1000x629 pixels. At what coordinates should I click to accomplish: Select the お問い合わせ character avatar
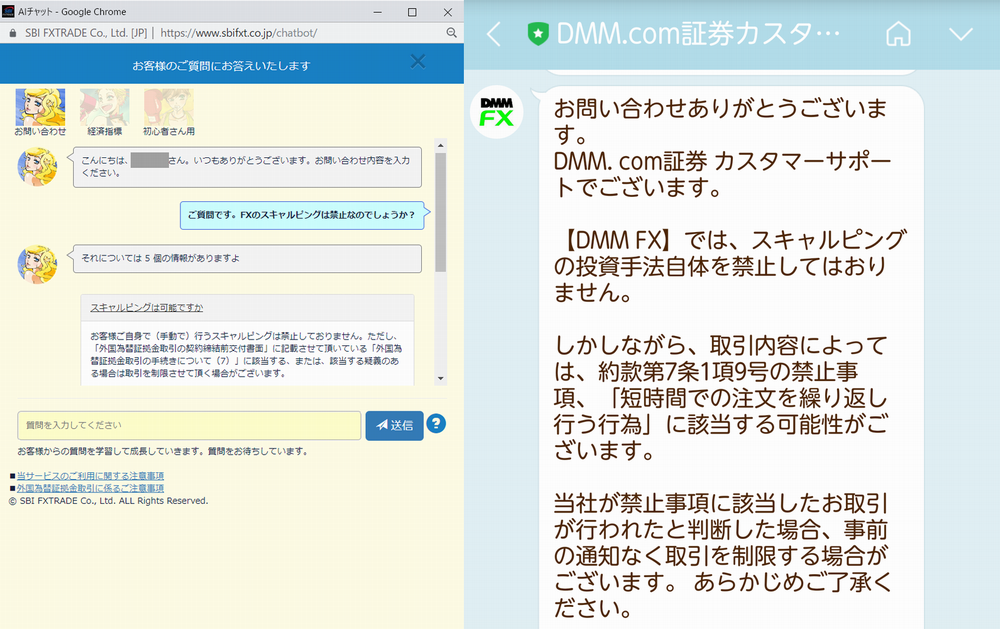40,107
